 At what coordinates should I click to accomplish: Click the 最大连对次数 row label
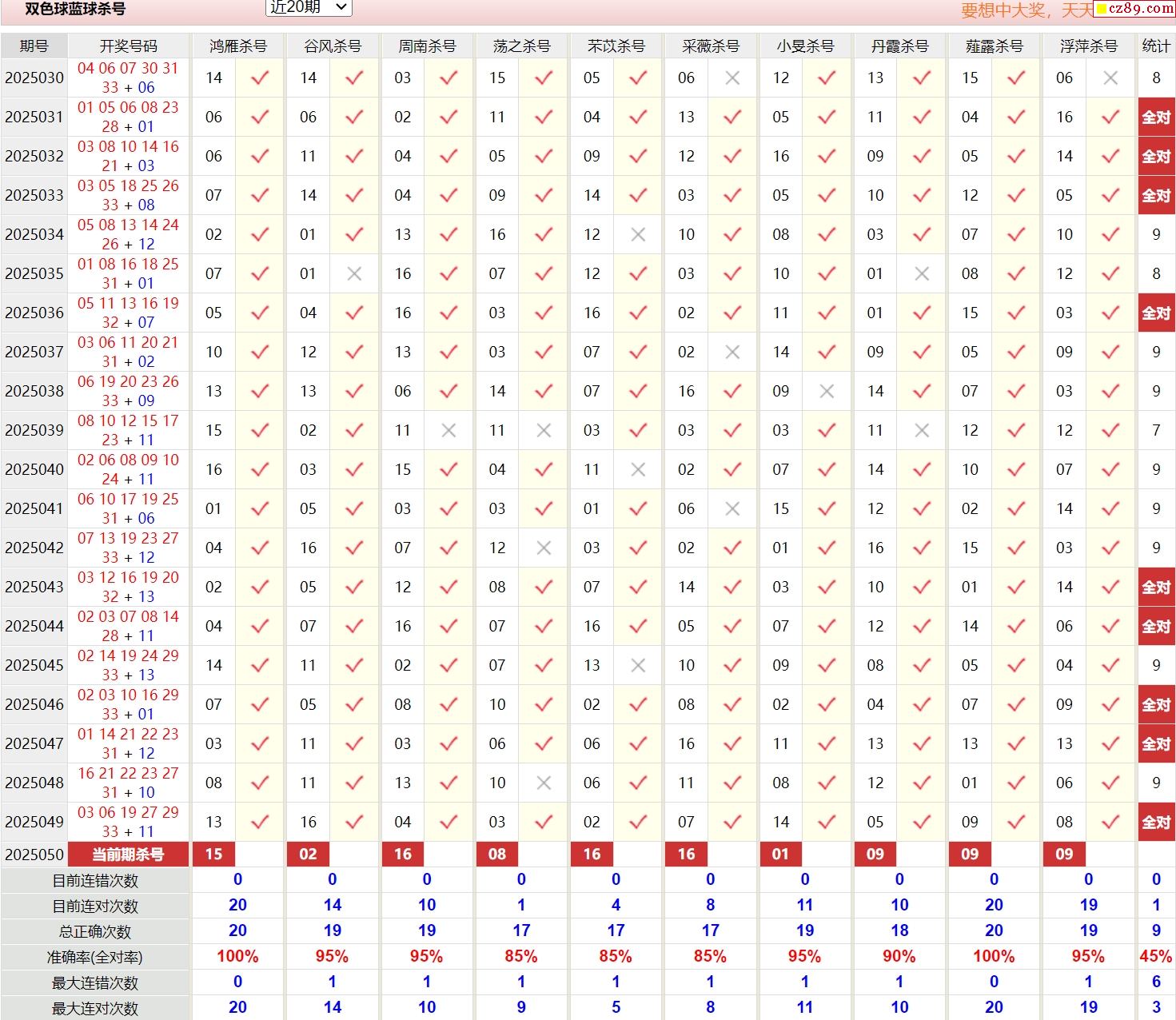pyautogui.click(x=96, y=1009)
